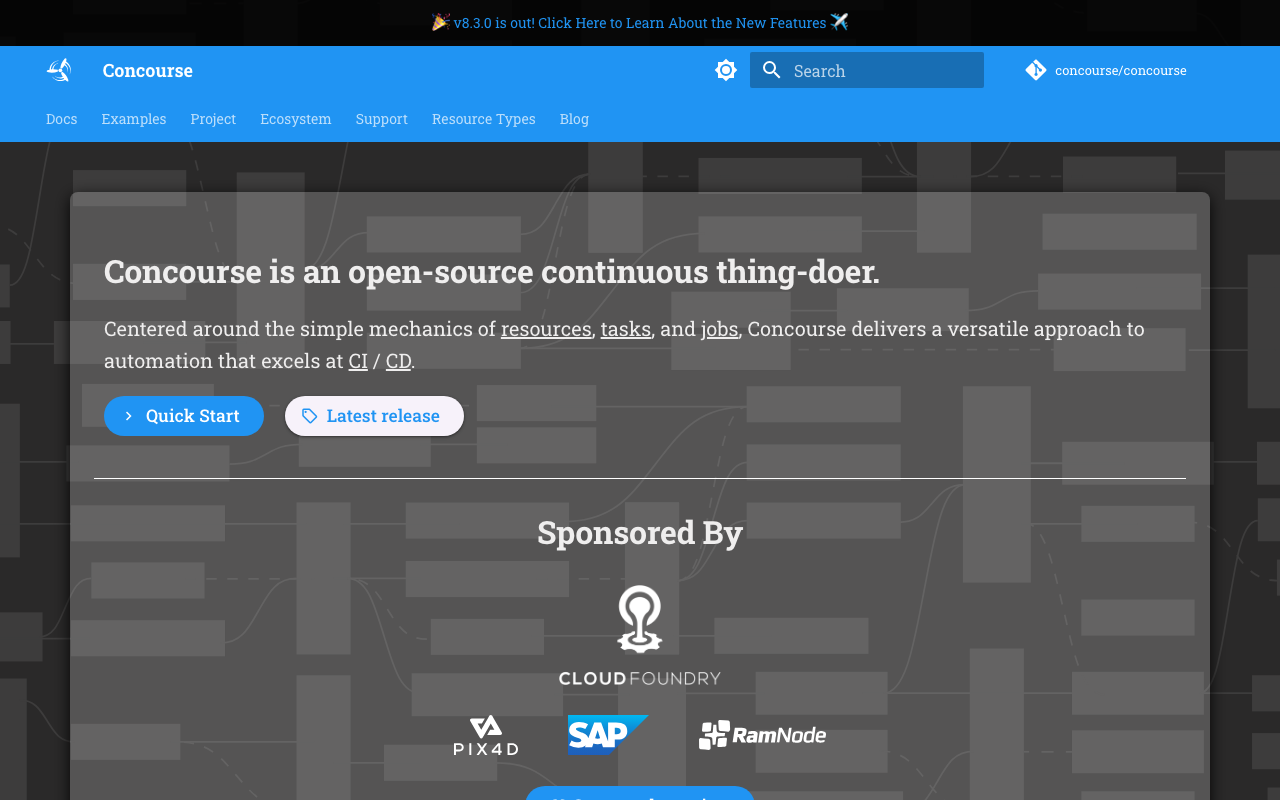The width and height of the screenshot is (1280, 800).
Task: Open the SAP sponsor logo
Action: click(608, 735)
